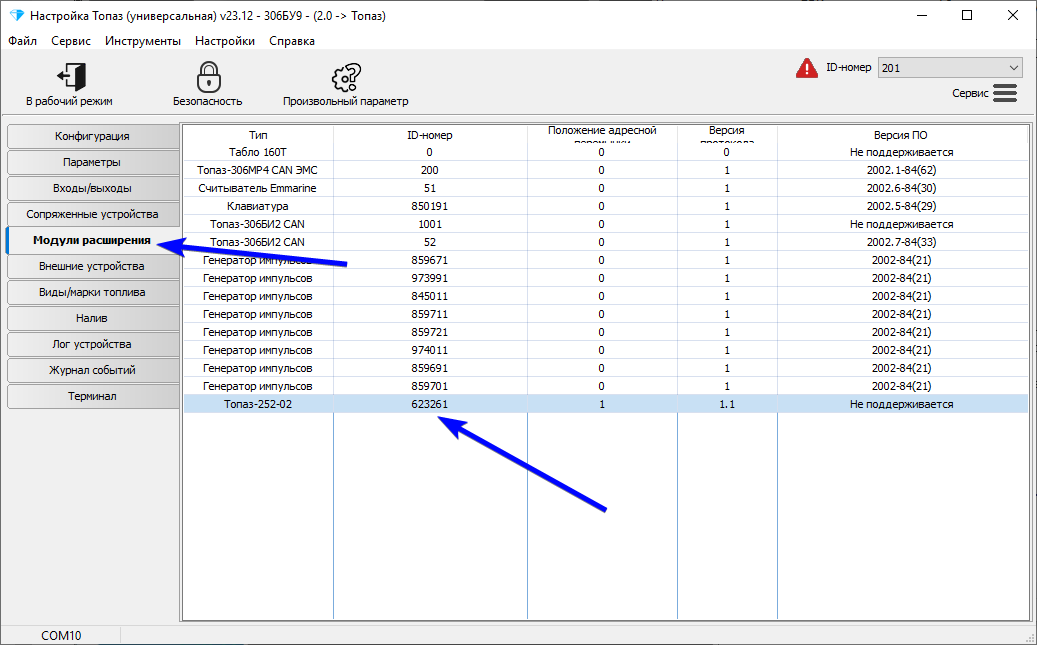Minimize the Настройка Топаз window
Image resolution: width=1037 pixels, height=645 pixels.
[921, 15]
